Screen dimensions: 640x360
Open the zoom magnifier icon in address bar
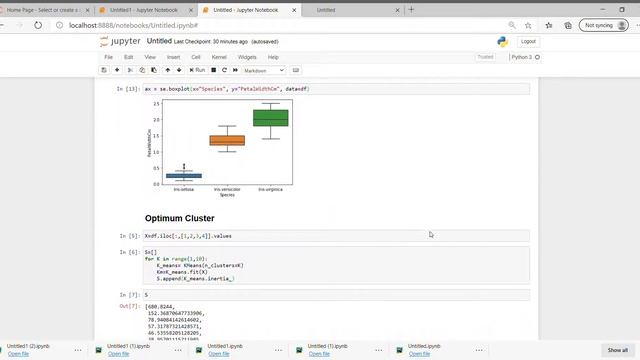tap(512, 25)
